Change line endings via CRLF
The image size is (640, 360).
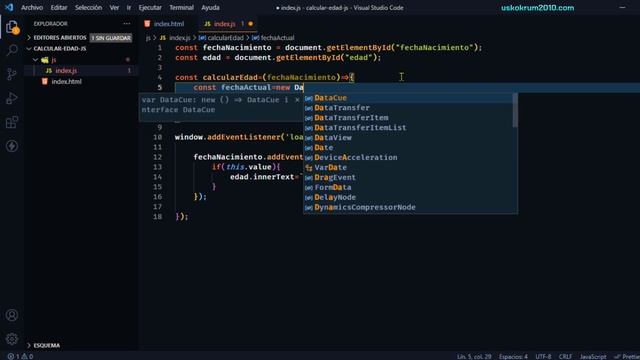pyautogui.click(x=565, y=356)
